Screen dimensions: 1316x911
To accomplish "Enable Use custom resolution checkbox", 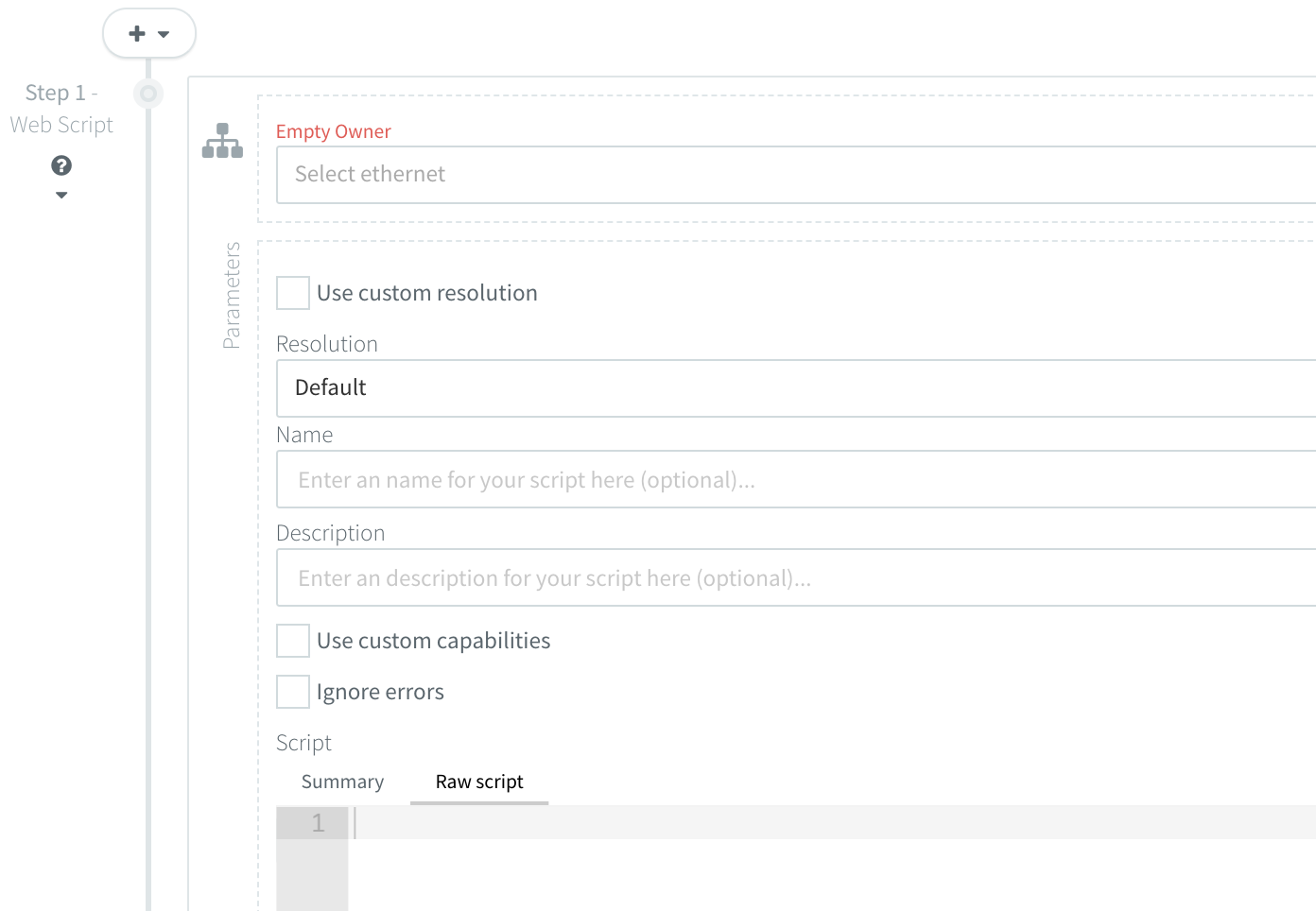I will point(293,293).
